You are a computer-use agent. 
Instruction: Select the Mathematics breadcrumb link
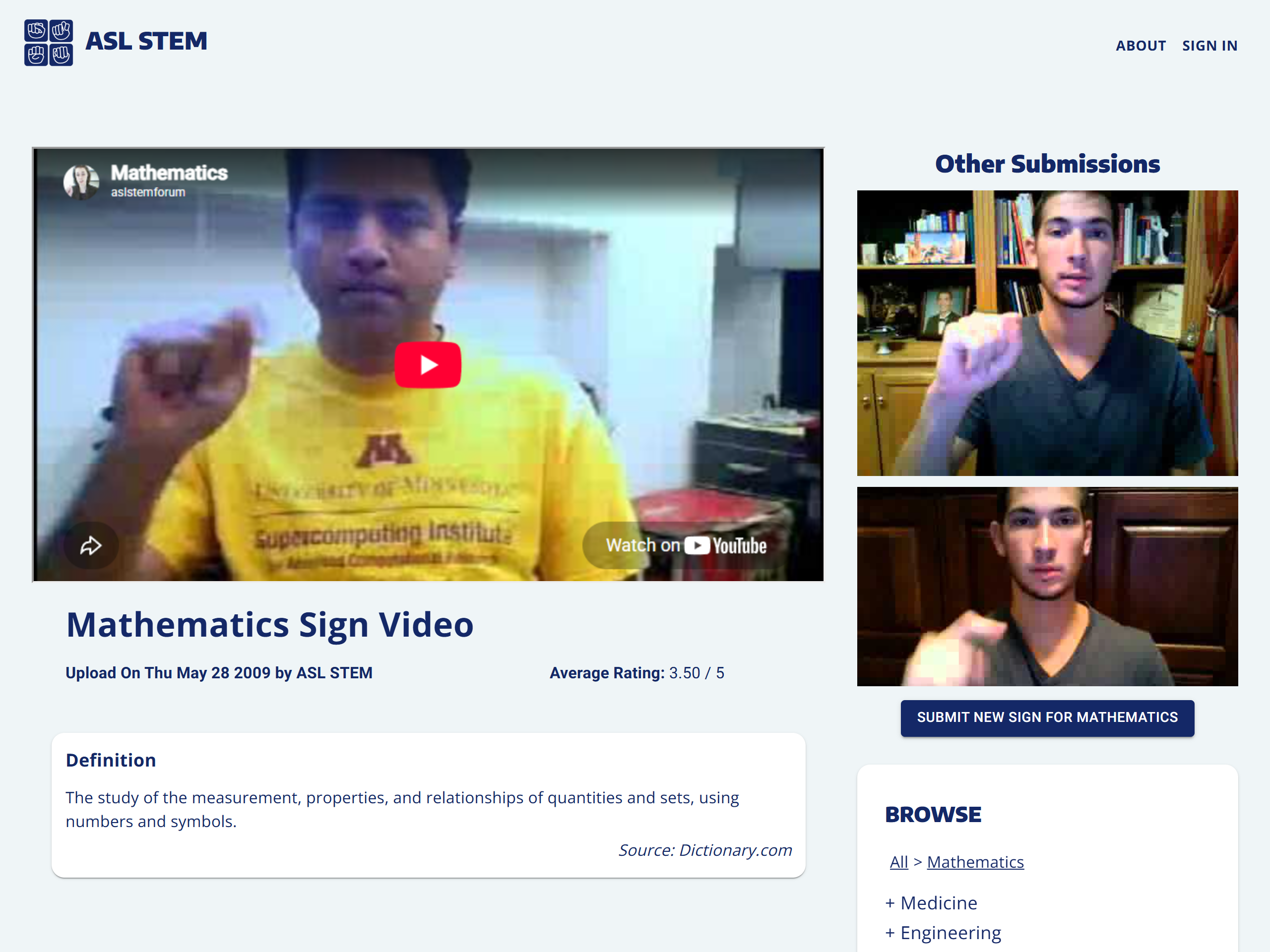pos(975,862)
